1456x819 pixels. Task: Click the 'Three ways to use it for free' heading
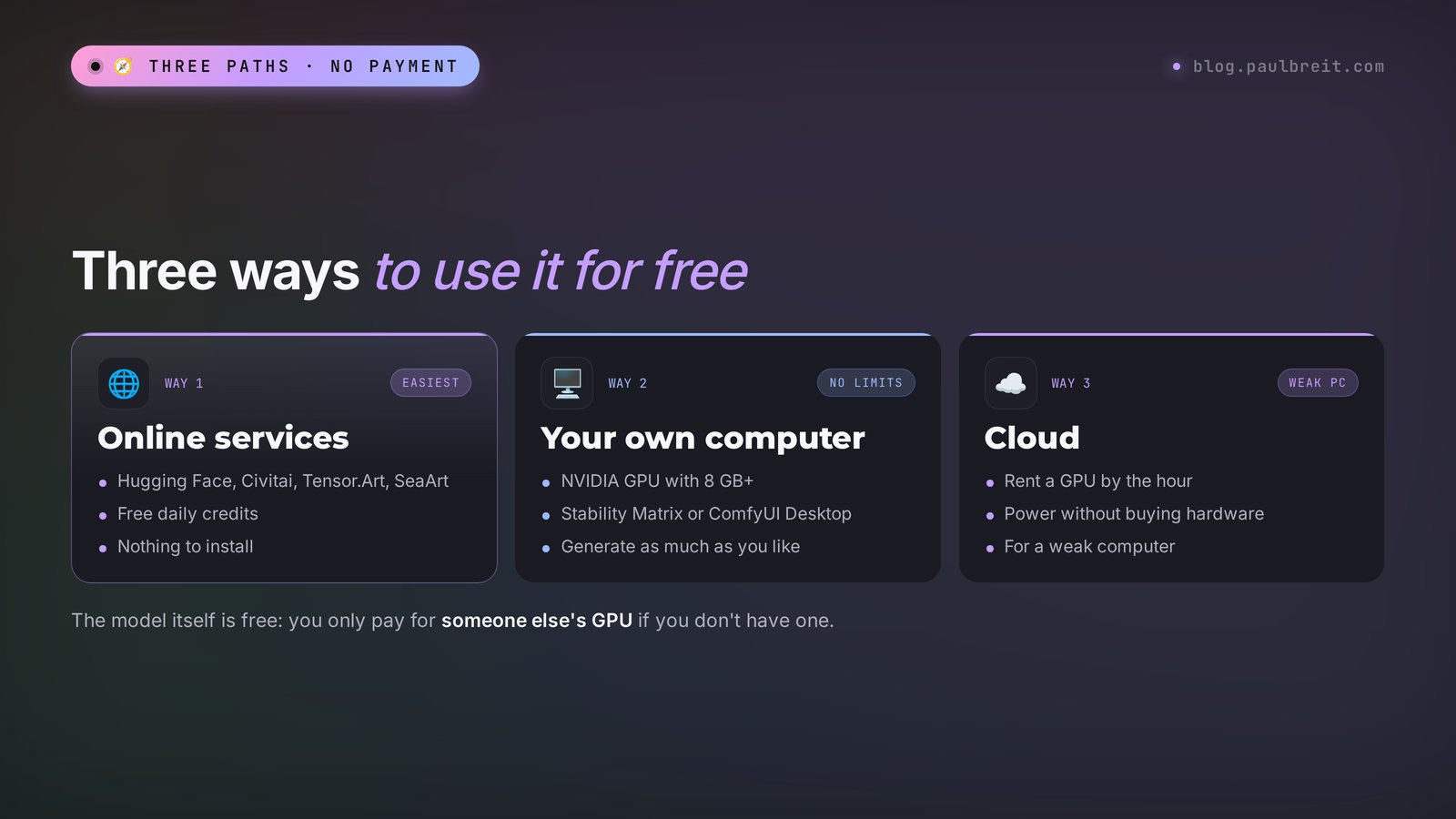(x=409, y=271)
